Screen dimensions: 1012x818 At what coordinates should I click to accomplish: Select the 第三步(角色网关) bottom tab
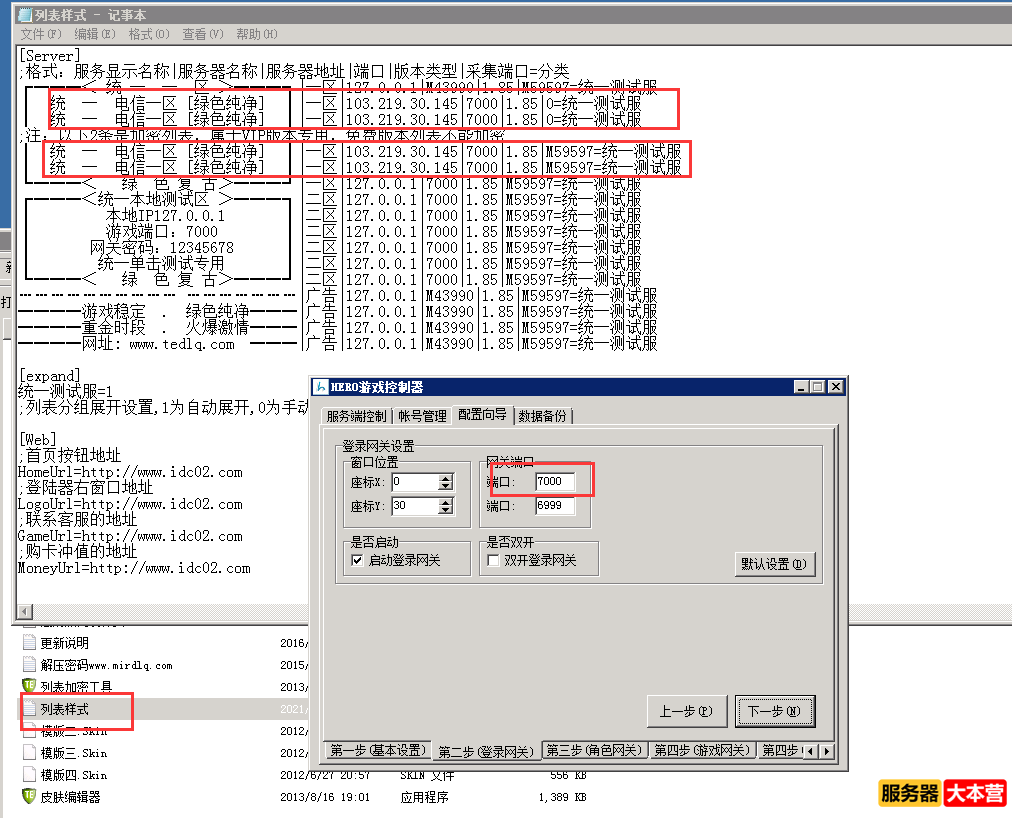(594, 750)
